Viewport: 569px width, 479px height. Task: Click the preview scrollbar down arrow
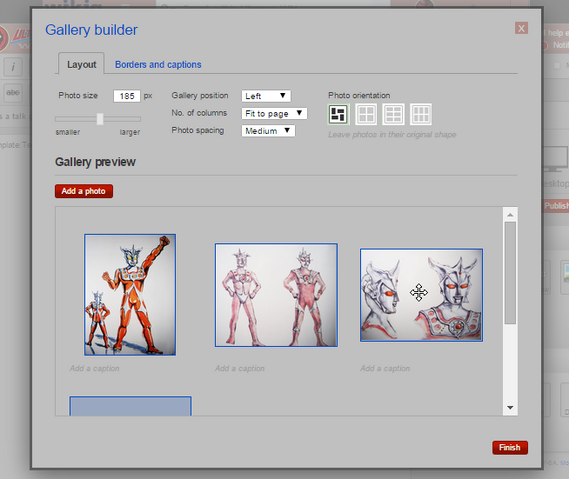coord(510,408)
